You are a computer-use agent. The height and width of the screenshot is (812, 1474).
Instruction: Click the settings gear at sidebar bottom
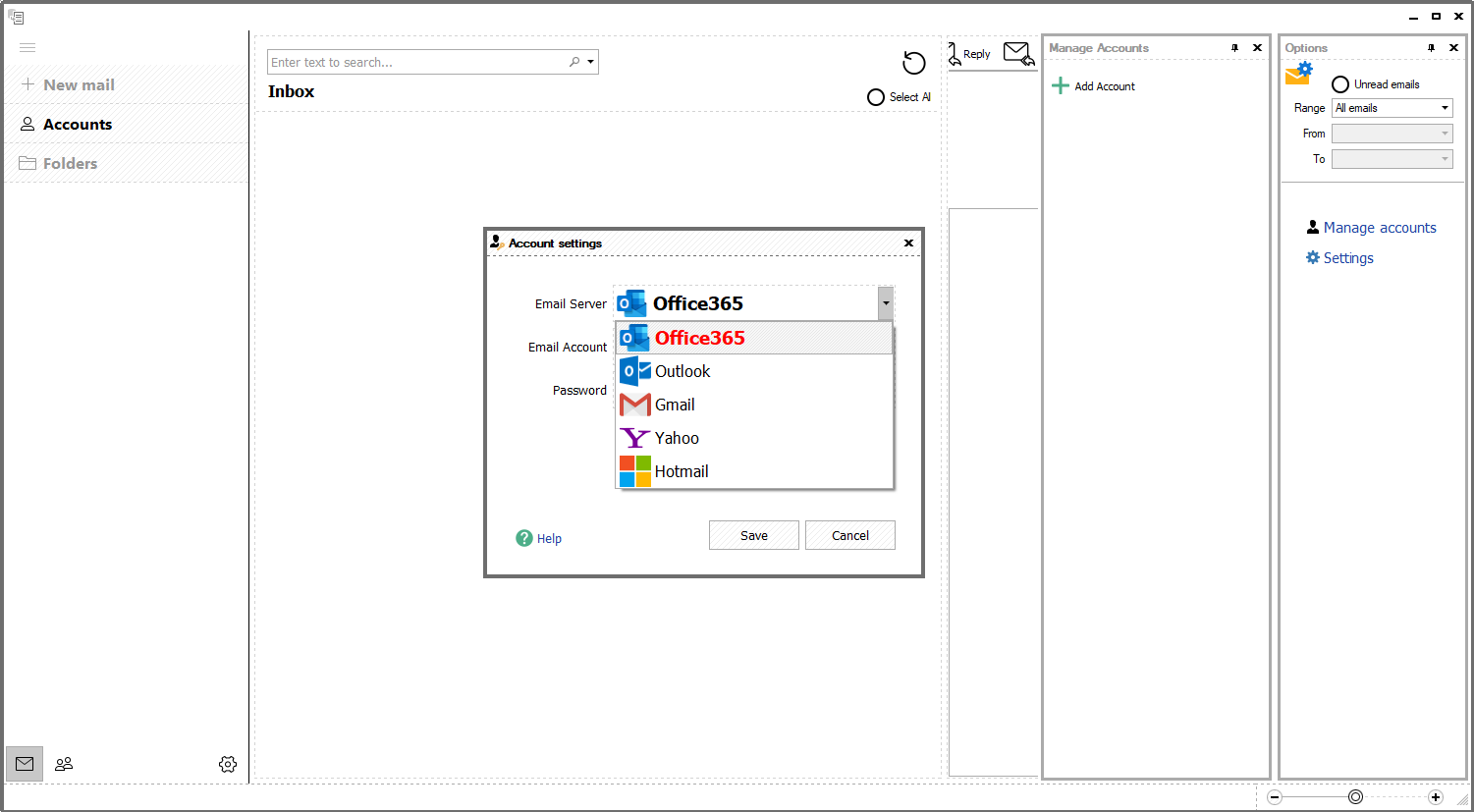point(228,764)
